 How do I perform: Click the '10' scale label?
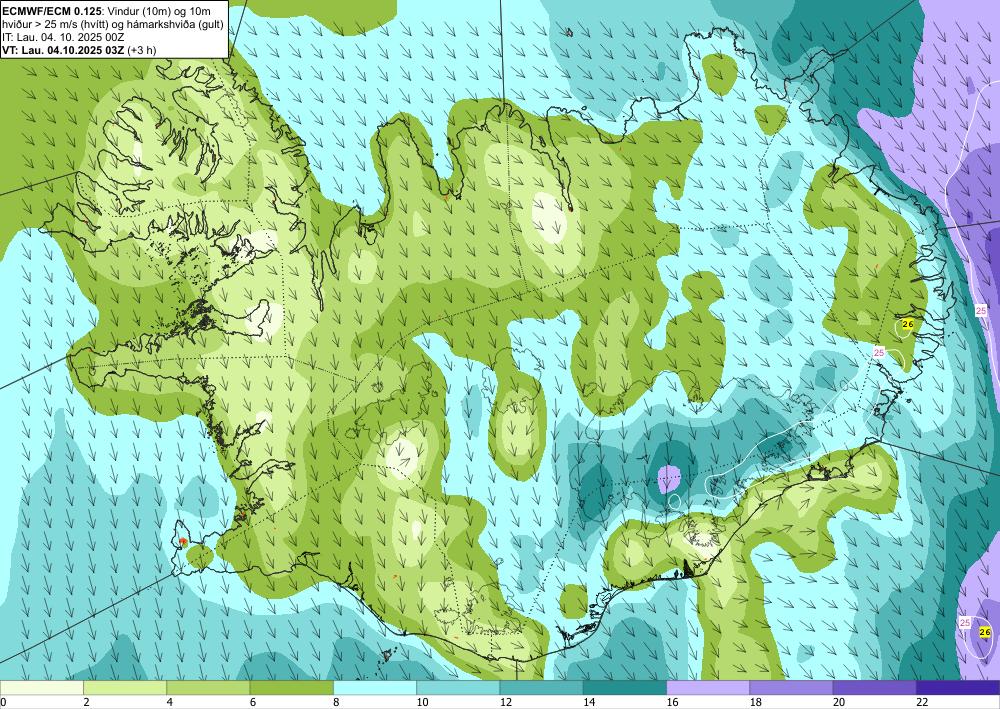pos(422,702)
